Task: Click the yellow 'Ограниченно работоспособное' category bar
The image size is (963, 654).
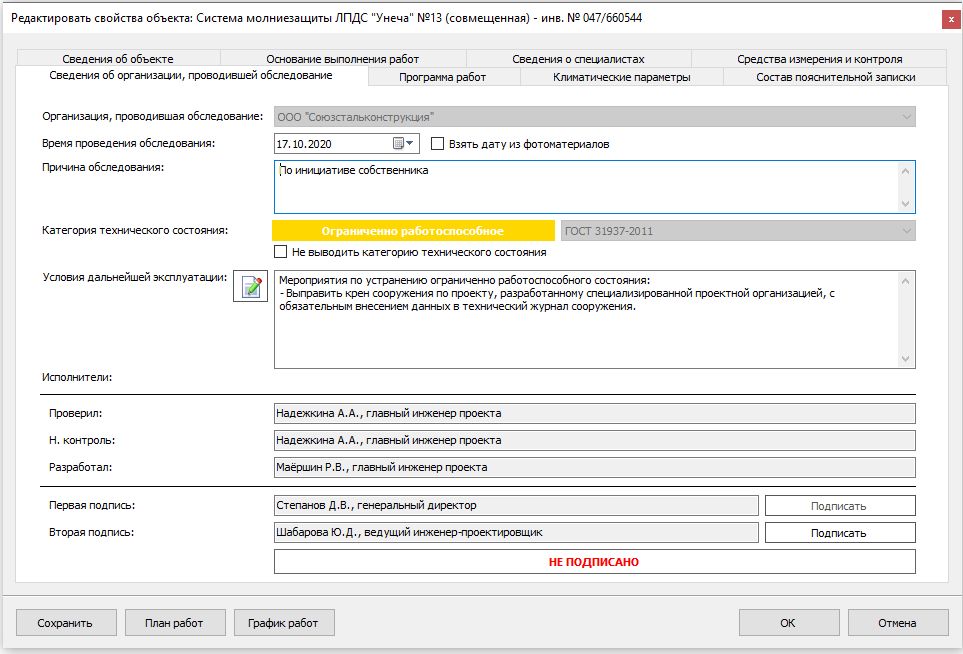Action: click(413, 231)
